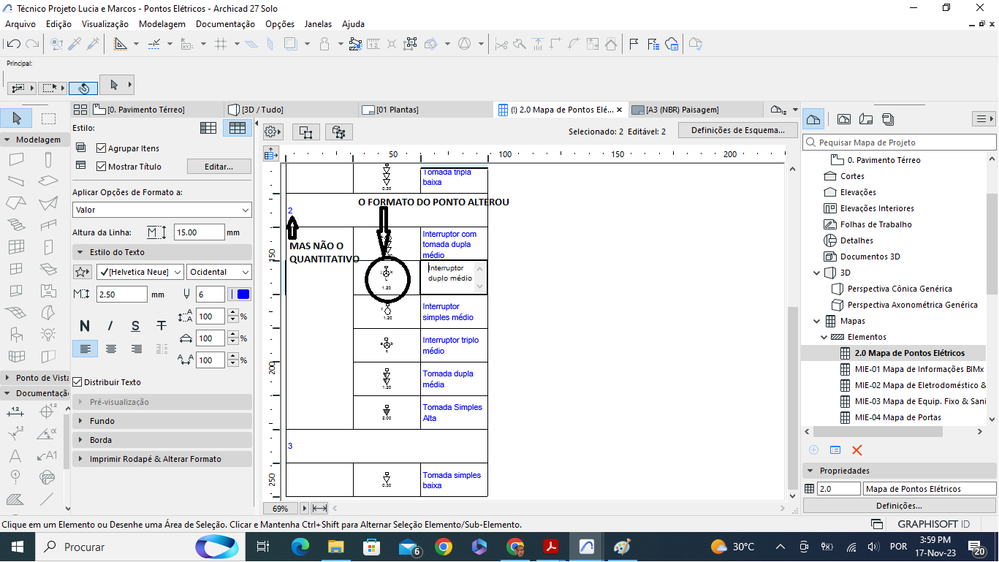The height and width of the screenshot is (562, 999).
Task: Open the Valor format options dropdown
Action: pos(162,210)
